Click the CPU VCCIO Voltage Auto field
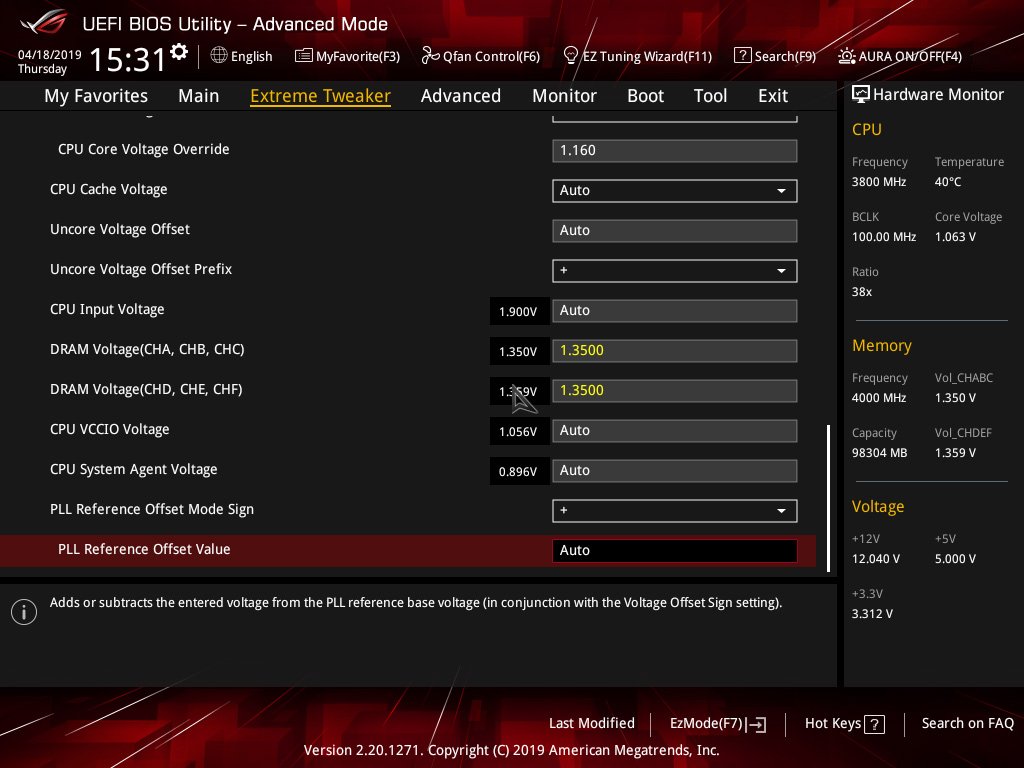The height and width of the screenshot is (768, 1024). point(675,431)
